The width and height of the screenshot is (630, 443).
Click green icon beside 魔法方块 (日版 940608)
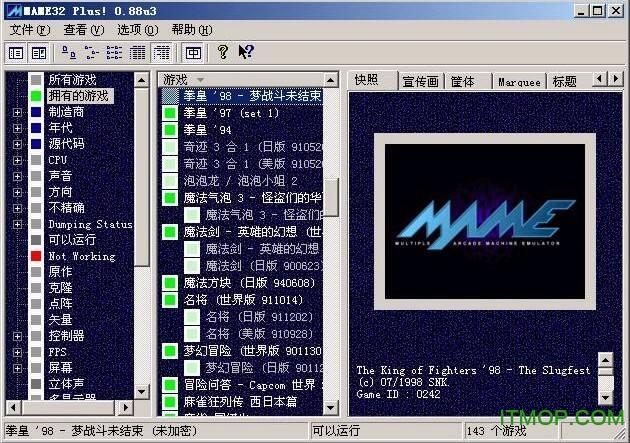(x=170, y=283)
